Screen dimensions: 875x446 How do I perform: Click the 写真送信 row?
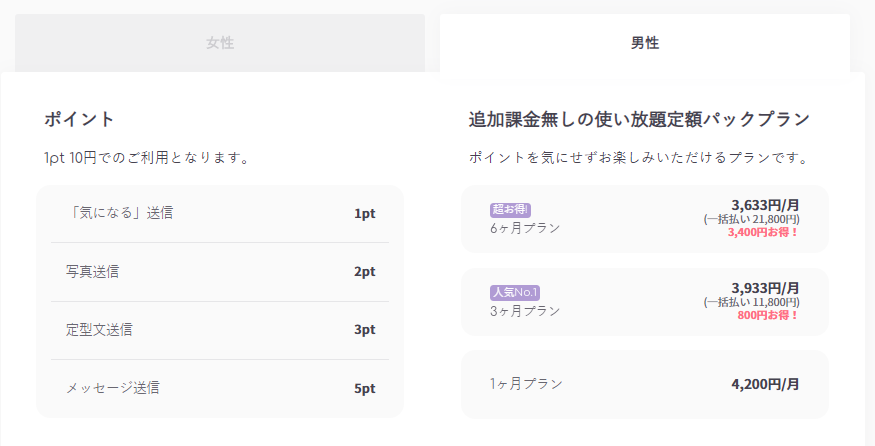tap(220, 272)
